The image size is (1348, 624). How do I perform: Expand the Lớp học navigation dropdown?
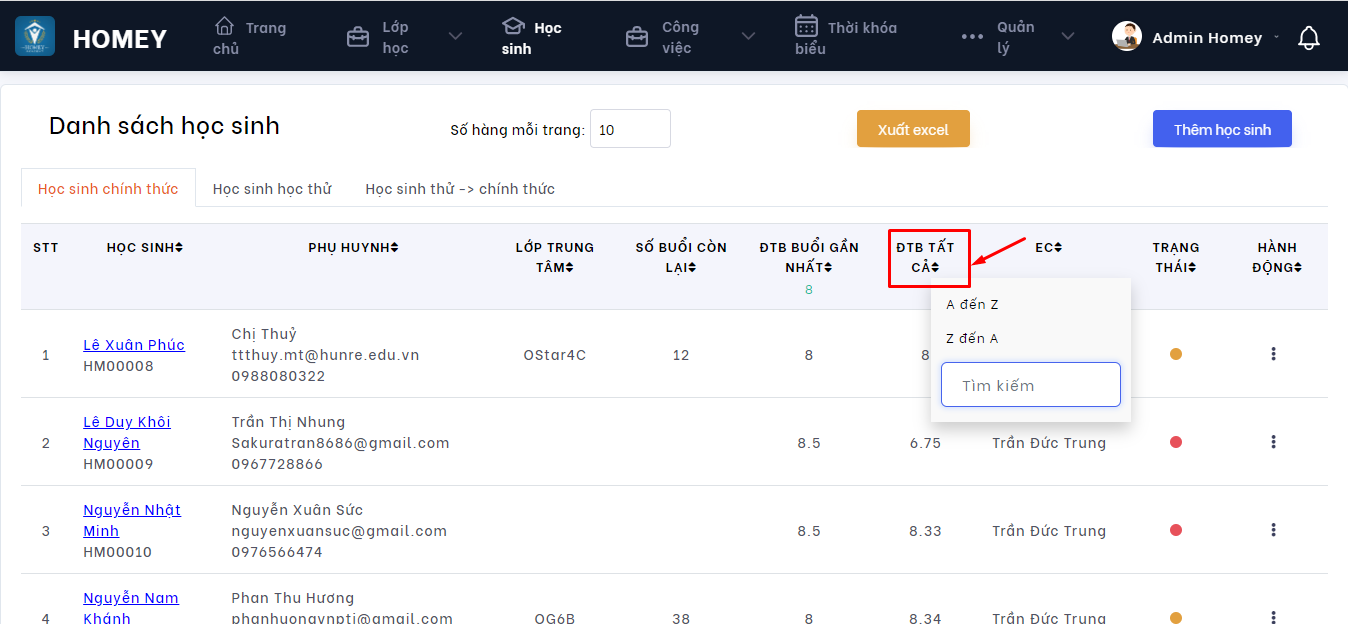coord(455,37)
